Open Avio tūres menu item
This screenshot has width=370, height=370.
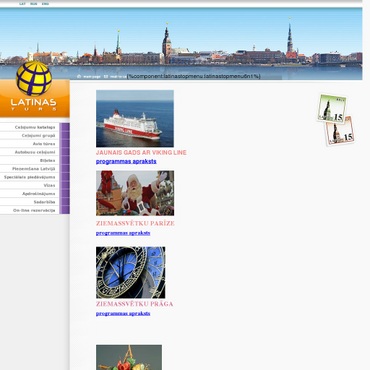[35, 144]
